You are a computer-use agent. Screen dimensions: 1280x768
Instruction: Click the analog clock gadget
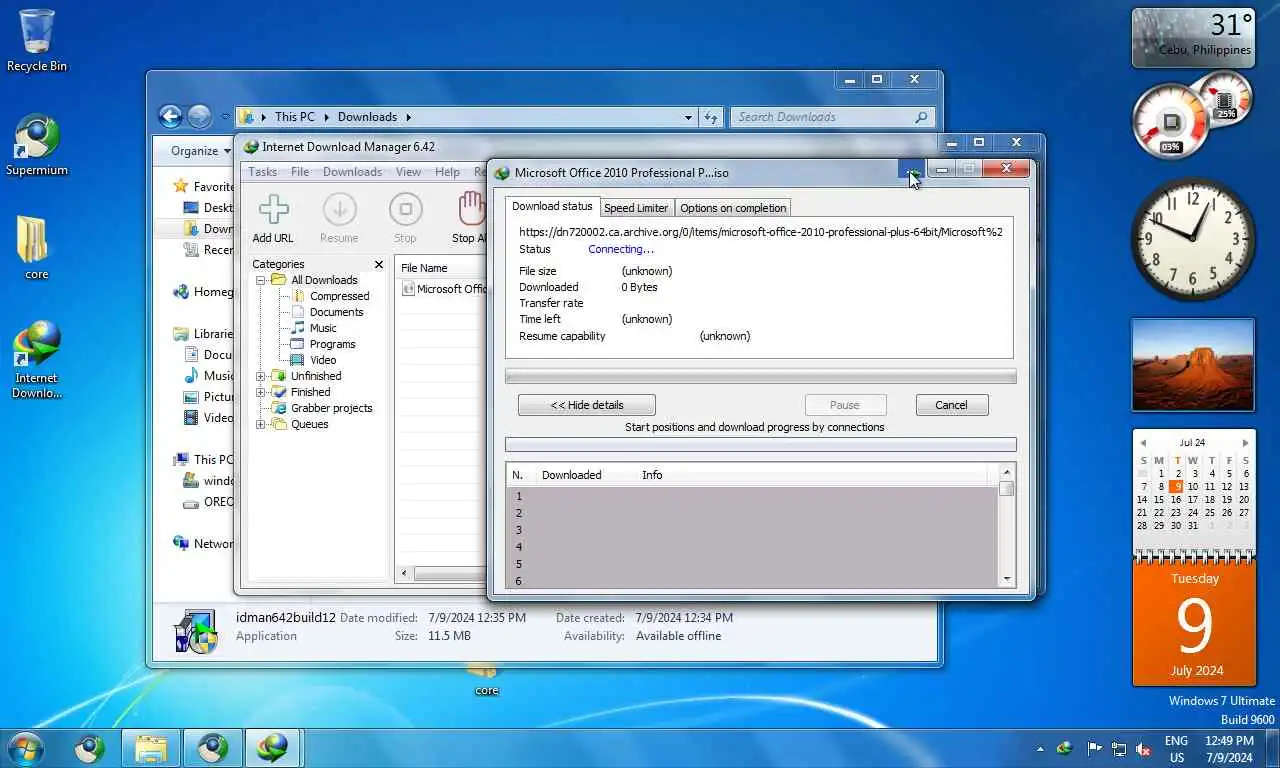coord(1193,240)
